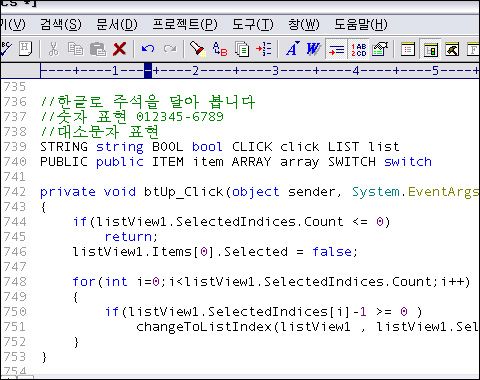
Task: Open the 도구(T) tools menu
Action: coord(253,24)
